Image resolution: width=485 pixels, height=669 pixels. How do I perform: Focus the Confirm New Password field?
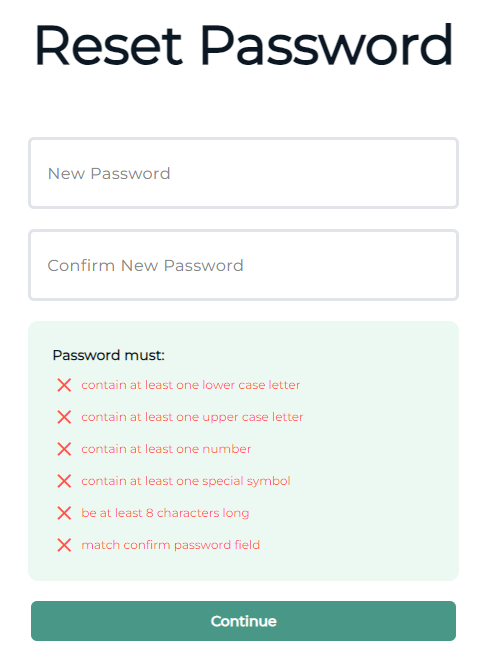pos(243,265)
